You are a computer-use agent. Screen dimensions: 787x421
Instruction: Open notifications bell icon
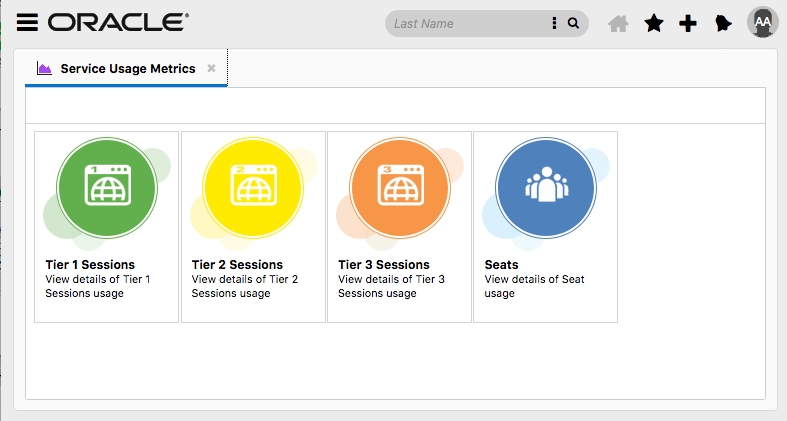723,24
